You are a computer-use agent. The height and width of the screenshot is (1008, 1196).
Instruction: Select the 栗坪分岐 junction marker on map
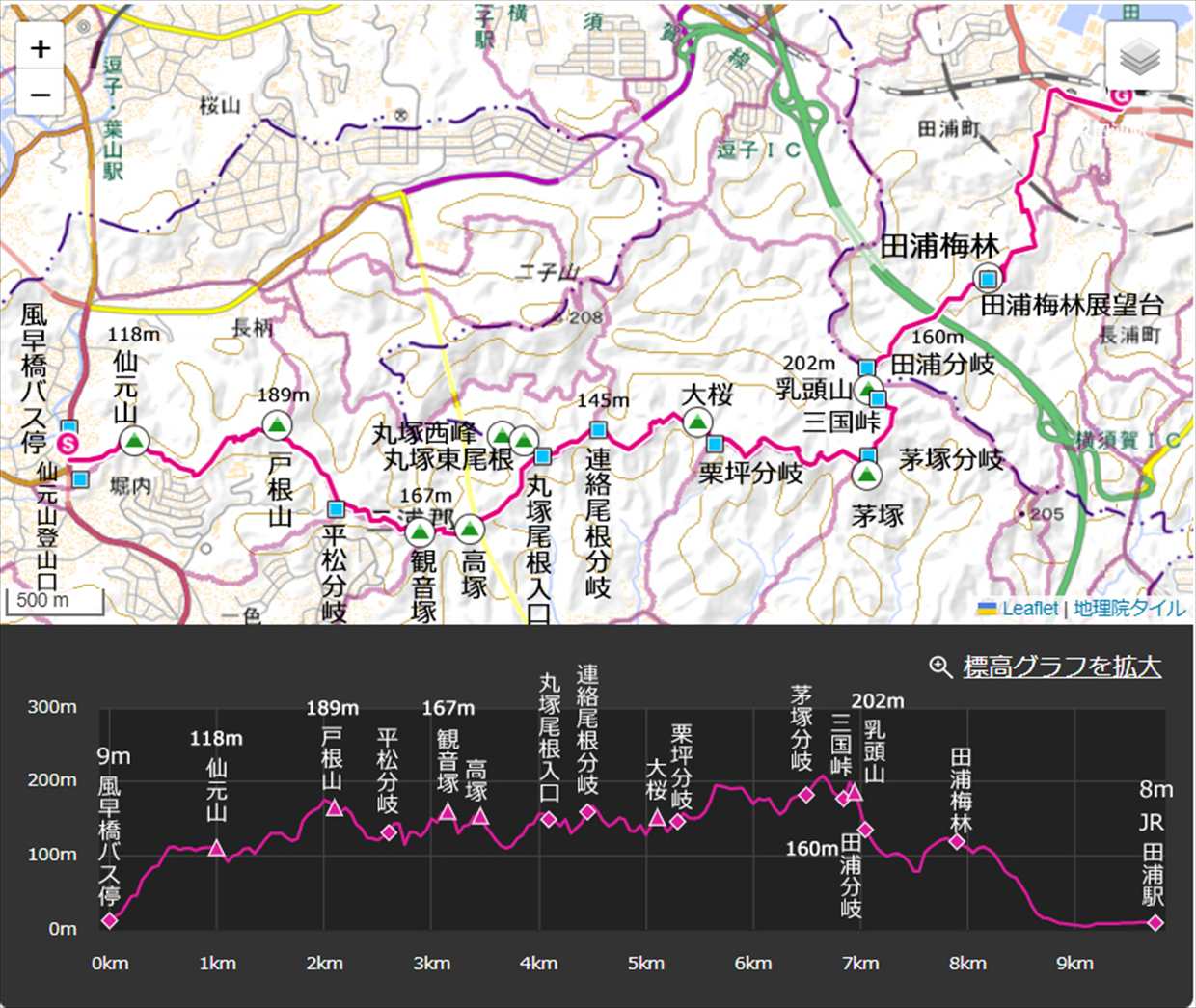715,444
